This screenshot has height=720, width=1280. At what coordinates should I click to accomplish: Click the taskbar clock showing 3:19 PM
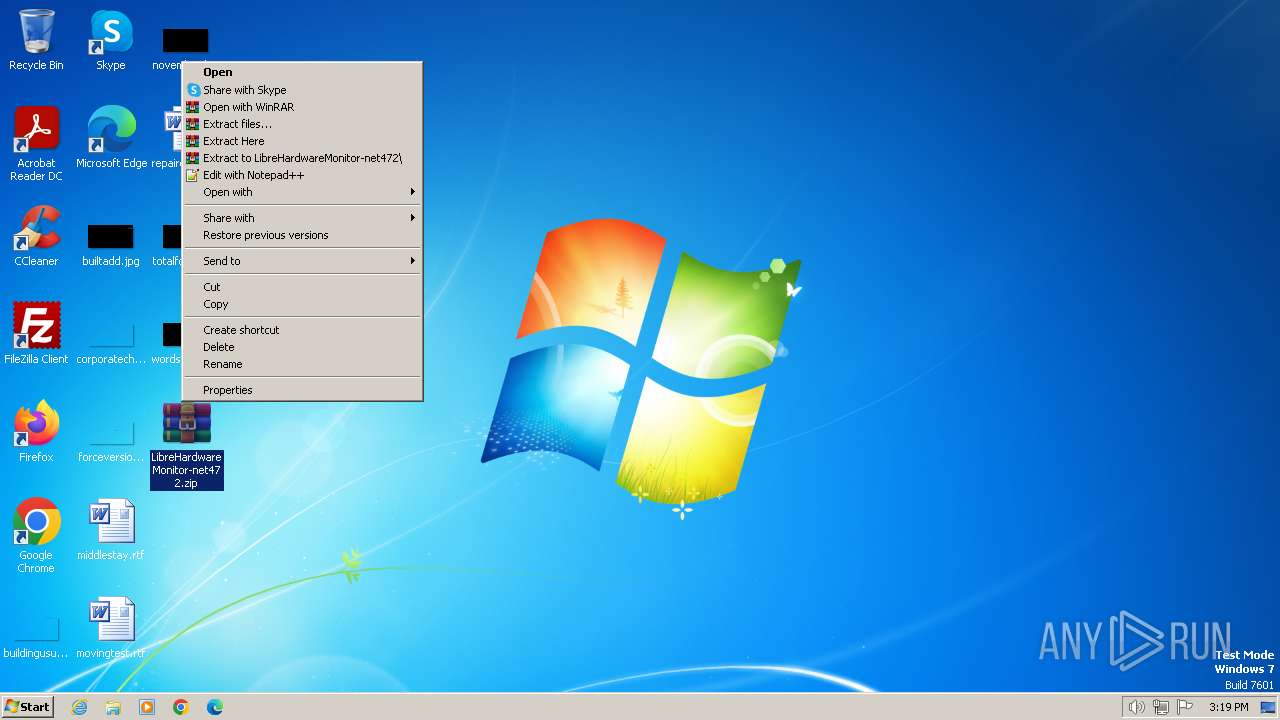pyautogui.click(x=1229, y=707)
